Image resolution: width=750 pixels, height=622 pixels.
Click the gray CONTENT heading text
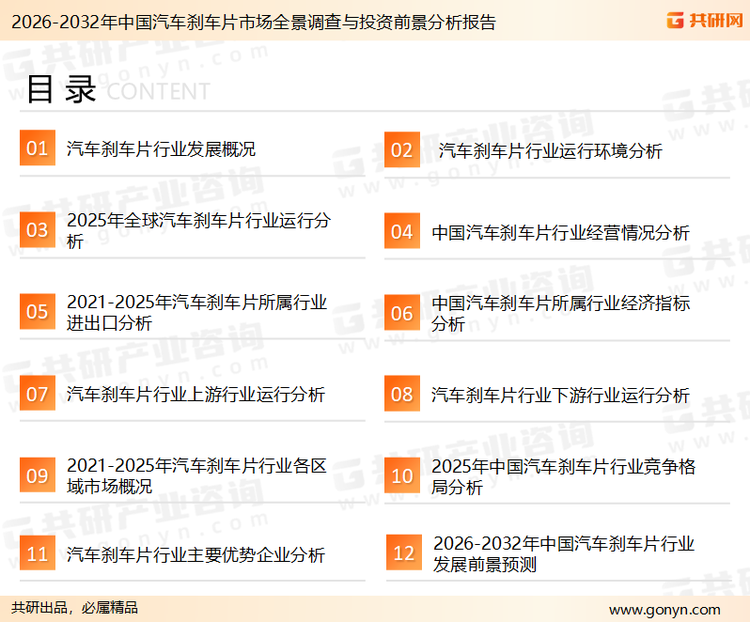coord(158,91)
